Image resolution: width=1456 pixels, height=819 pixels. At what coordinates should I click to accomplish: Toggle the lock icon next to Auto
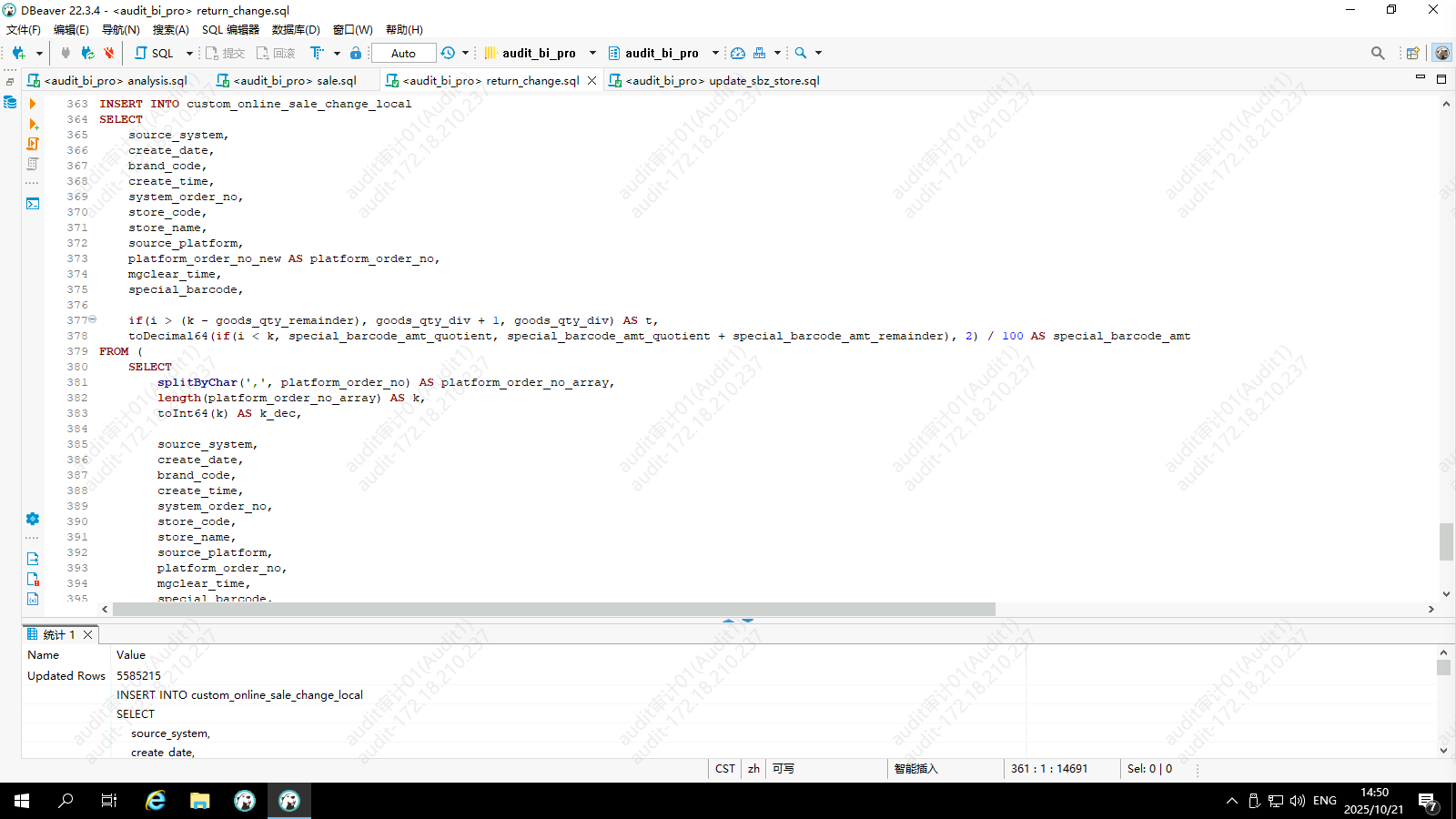tap(356, 53)
